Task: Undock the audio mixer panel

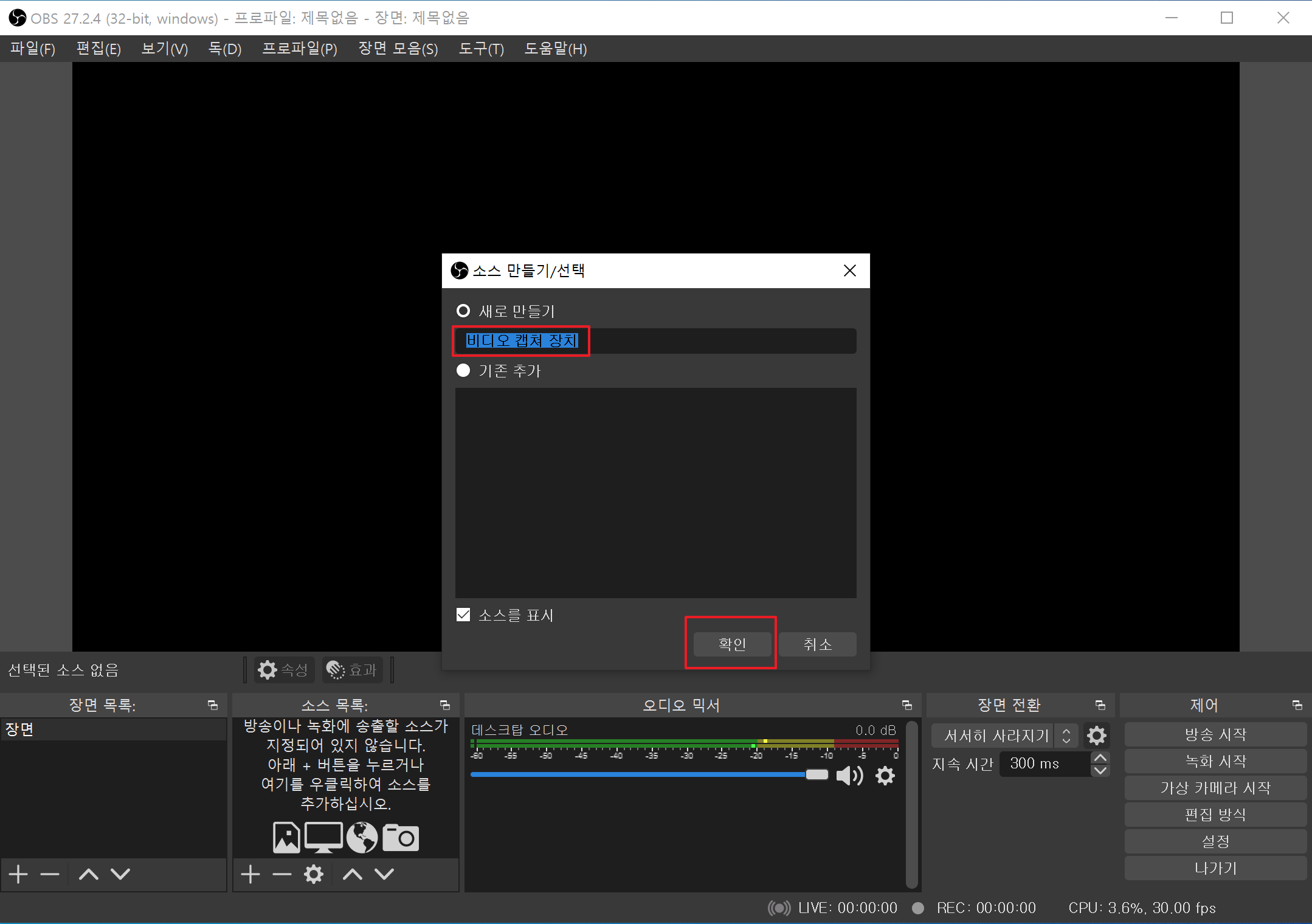Action: [x=907, y=705]
